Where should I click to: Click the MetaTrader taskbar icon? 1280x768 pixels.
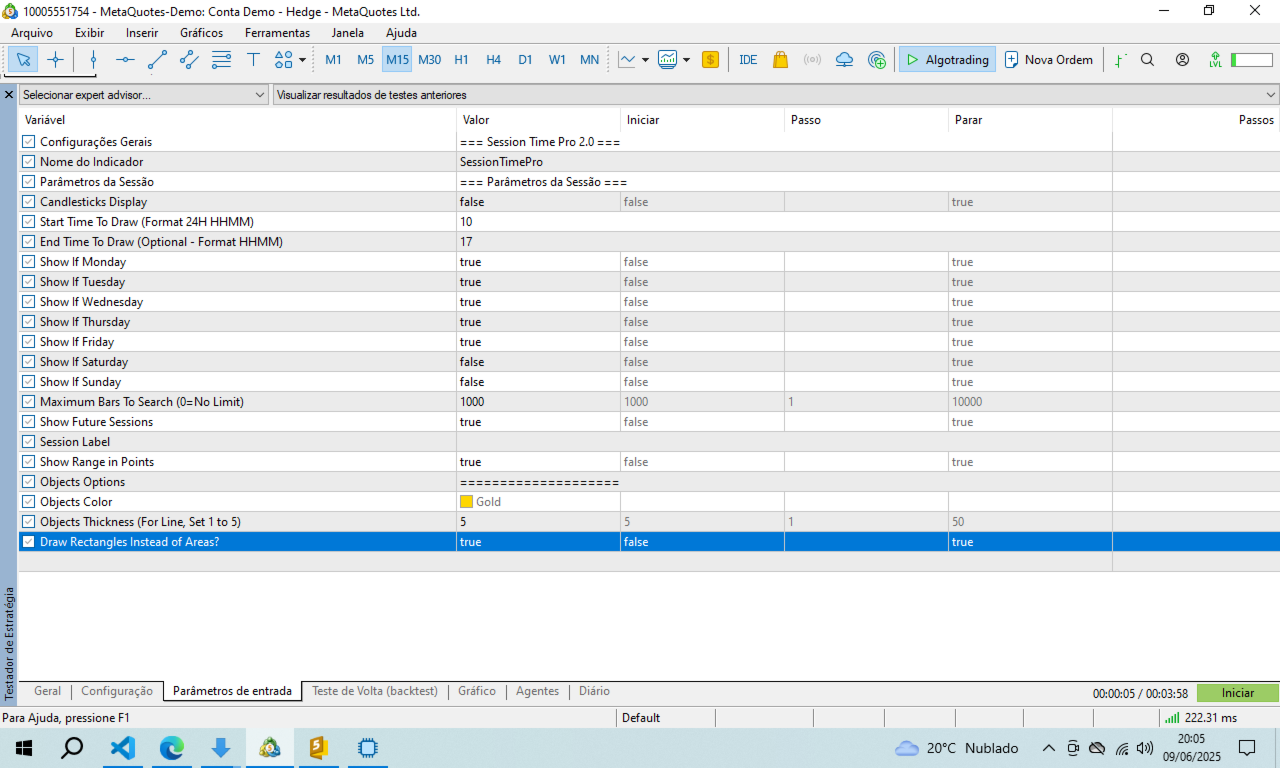(270, 748)
